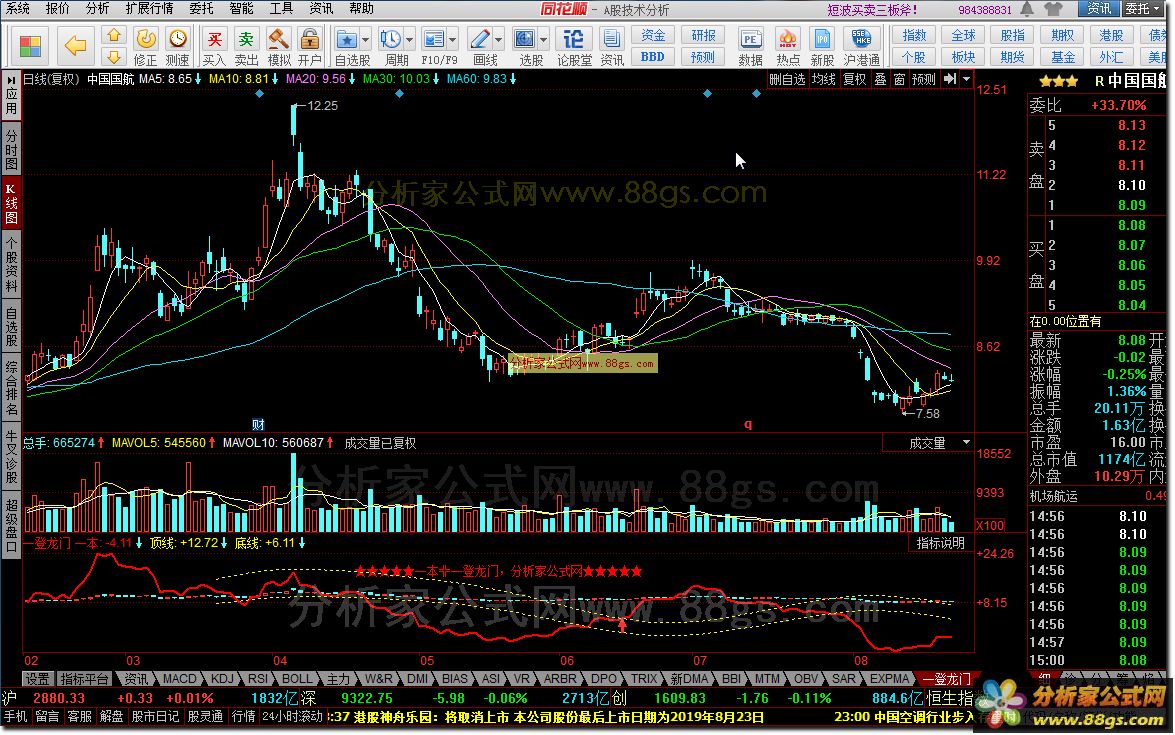Viewport: 1175px width, 735px height.
Task: Expand the 周期 dropdown arrow
Action: coord(409,39)
